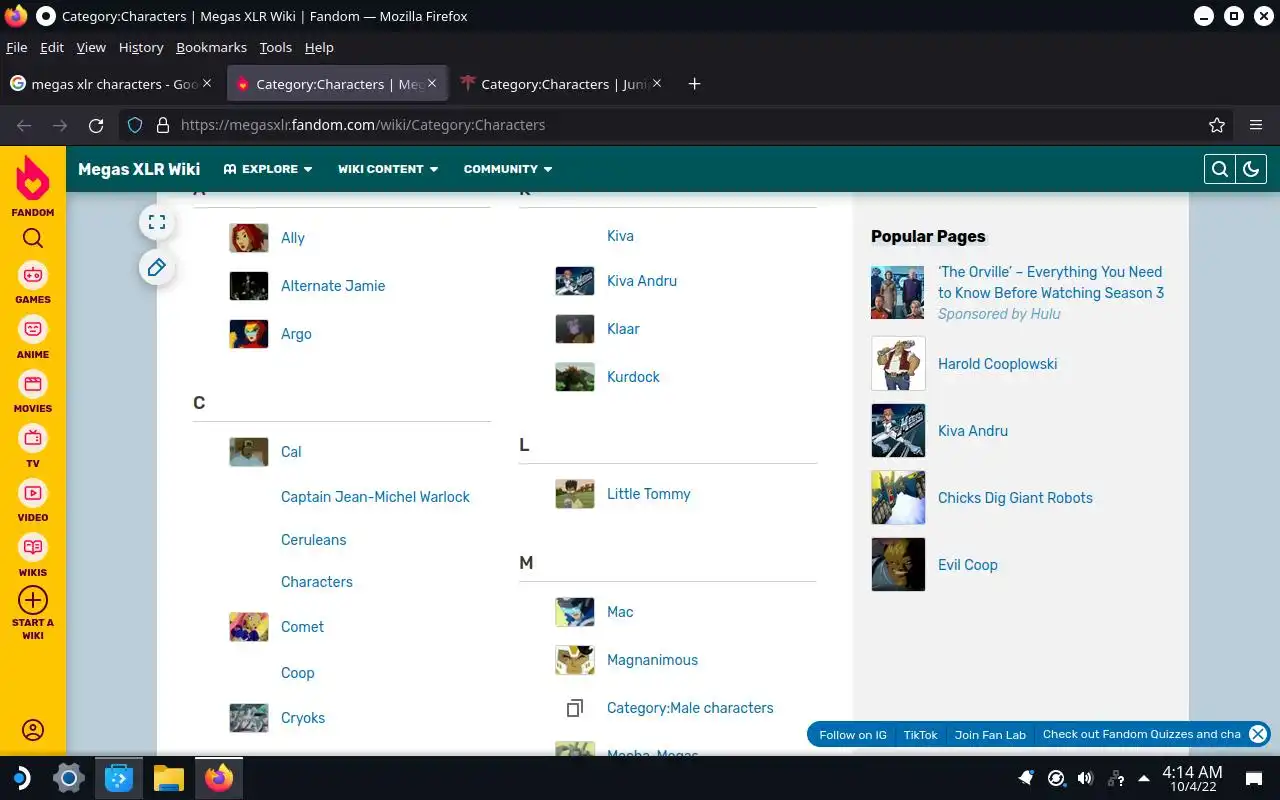This screenshot has width=1280, height=800.
Task: Click the Megas XLR Wiki title
Action: 139,169
